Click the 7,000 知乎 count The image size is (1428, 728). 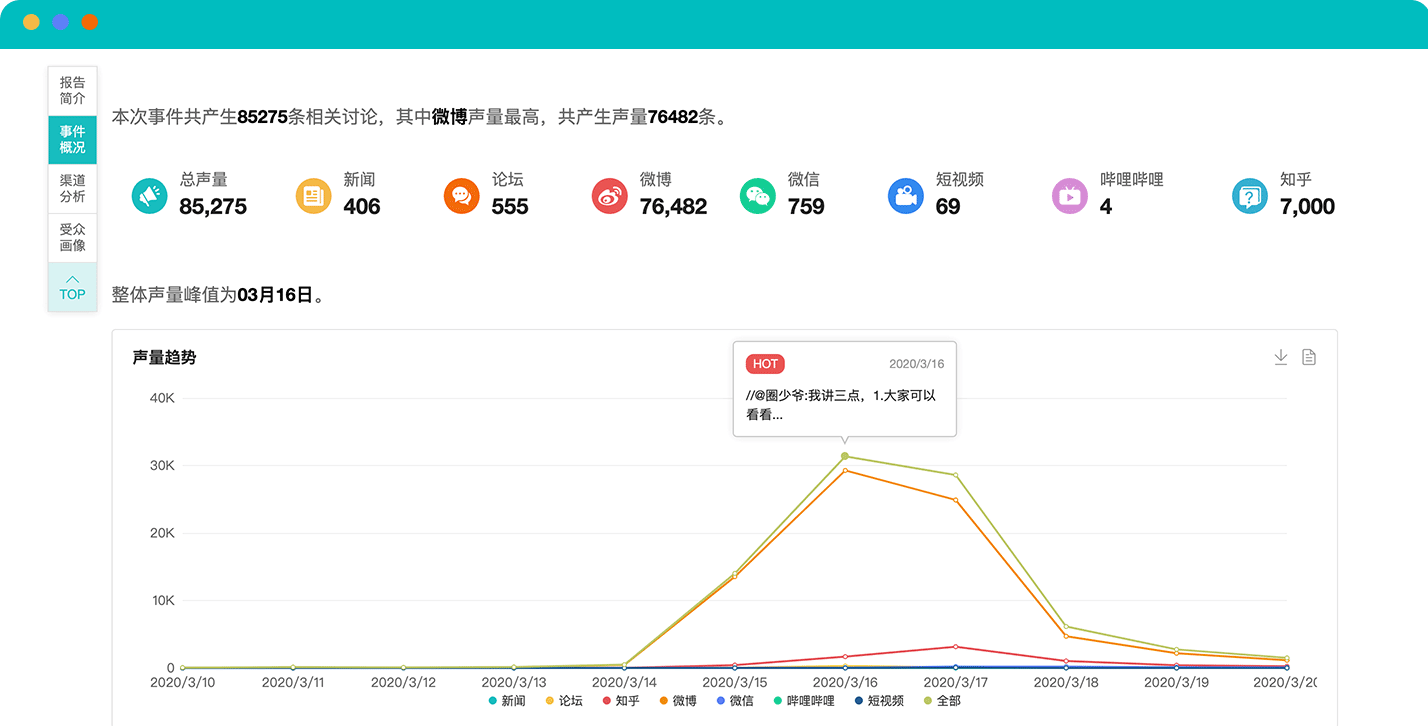[1307, 206]
